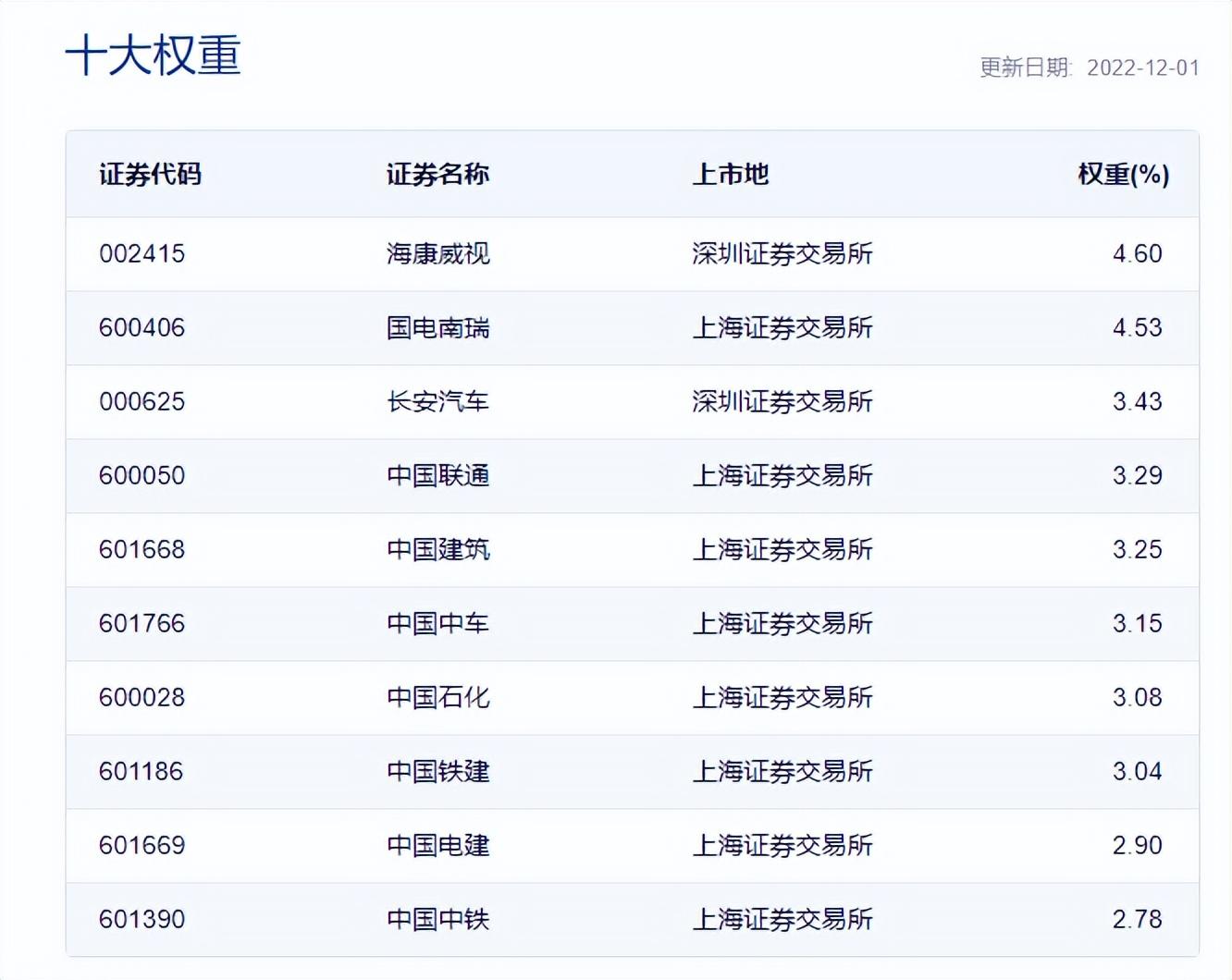
Task: Select stock code 000625
Action: [142, 401]
